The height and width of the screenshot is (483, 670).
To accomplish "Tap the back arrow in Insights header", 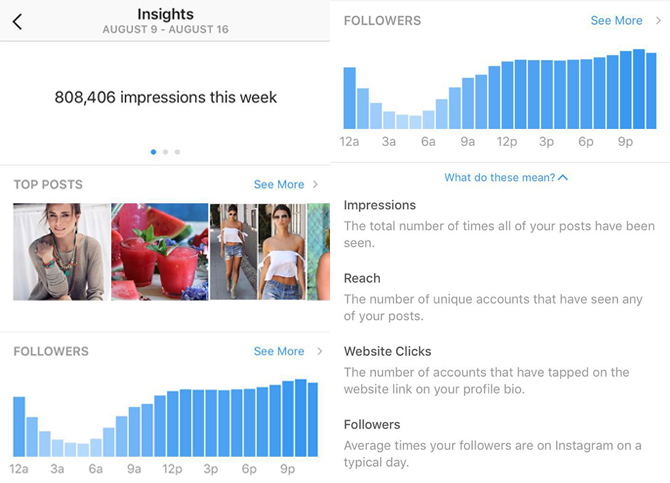I will [x=17, y=21].
